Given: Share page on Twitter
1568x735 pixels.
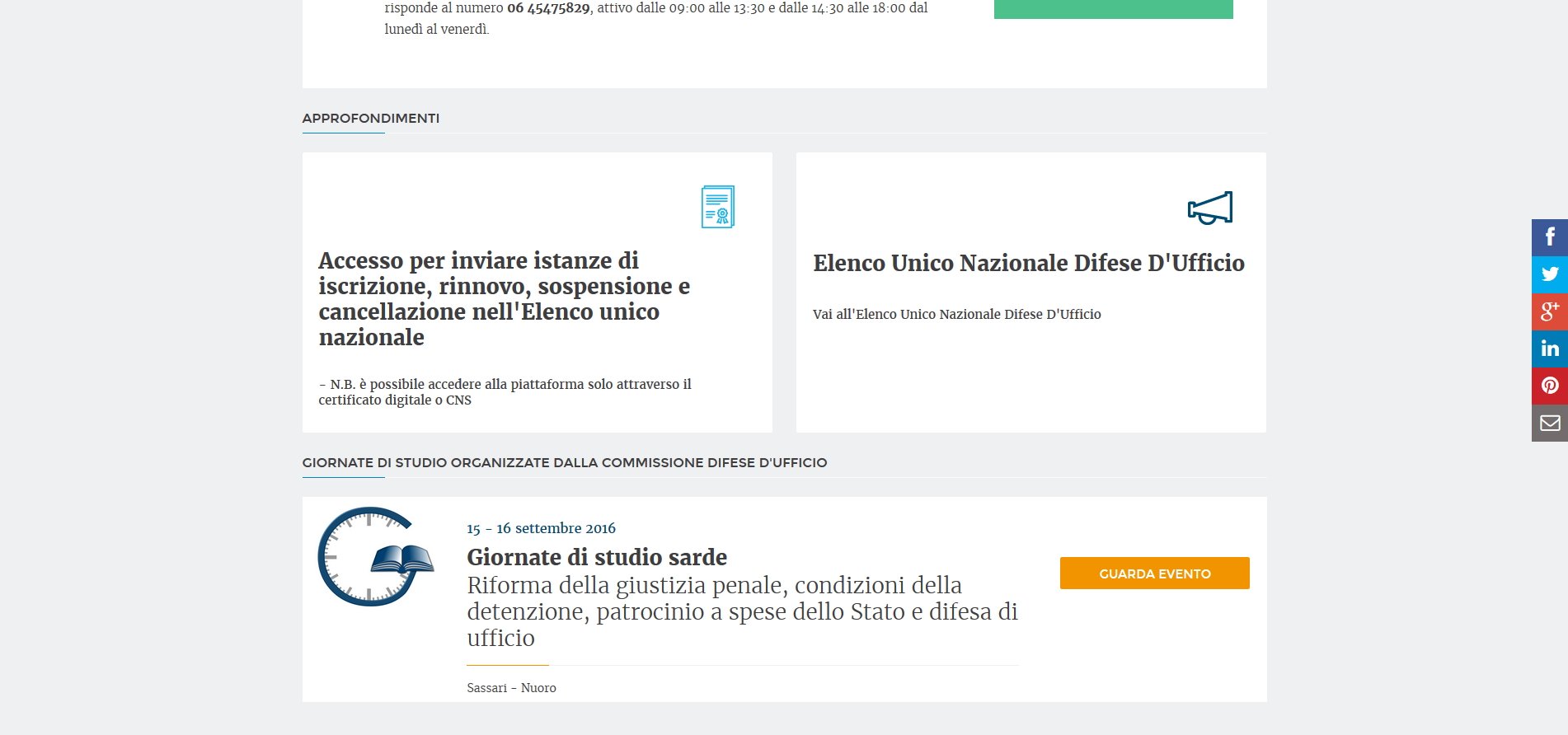Looking at the screenshot, I should coord(1550,274).
